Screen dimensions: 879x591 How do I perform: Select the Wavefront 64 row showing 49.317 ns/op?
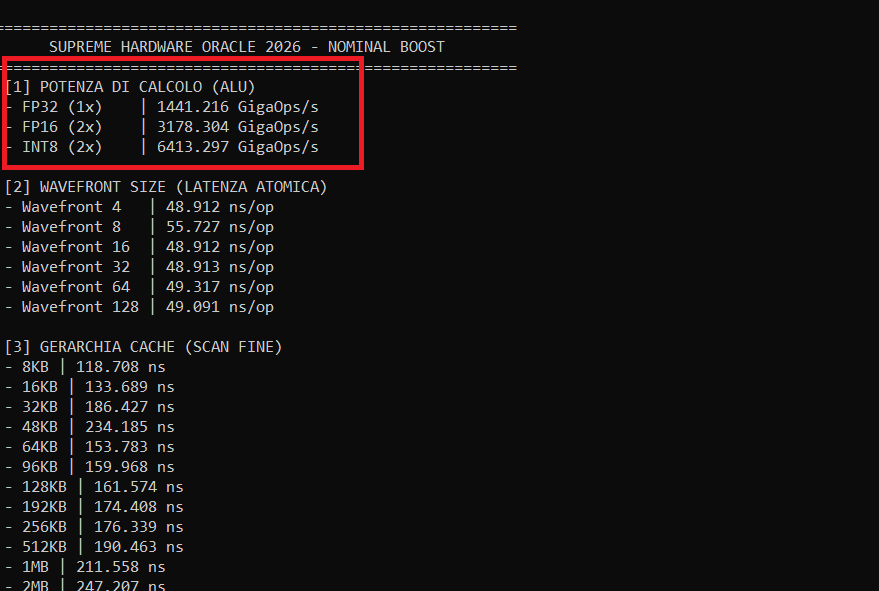140,287
